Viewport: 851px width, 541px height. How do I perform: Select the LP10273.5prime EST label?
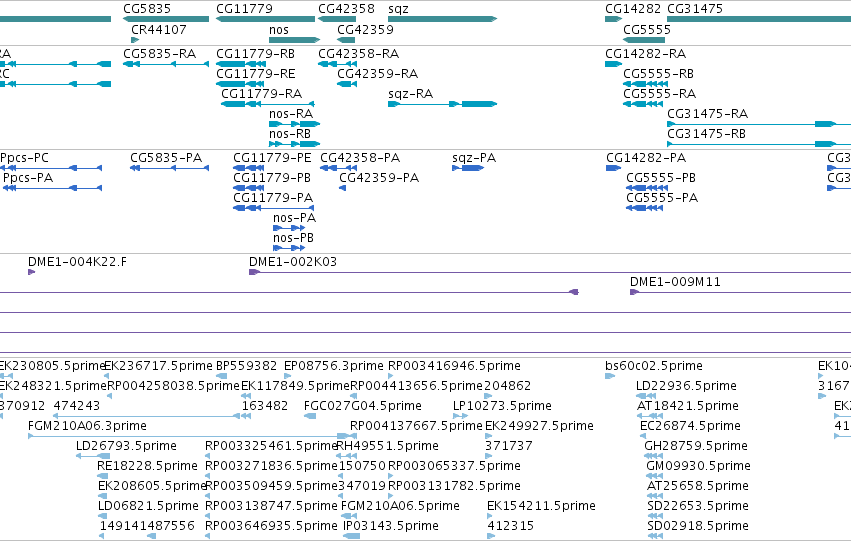[502, 406]
